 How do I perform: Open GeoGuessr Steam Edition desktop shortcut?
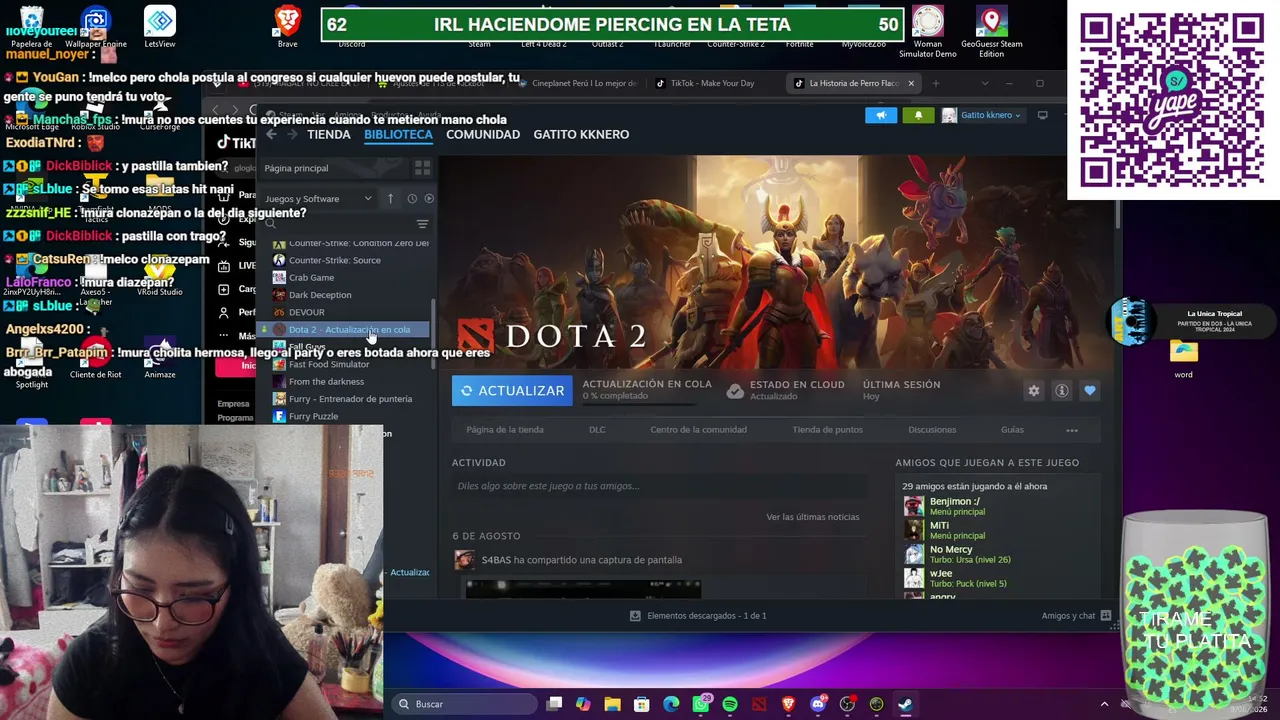coord(991,32)
